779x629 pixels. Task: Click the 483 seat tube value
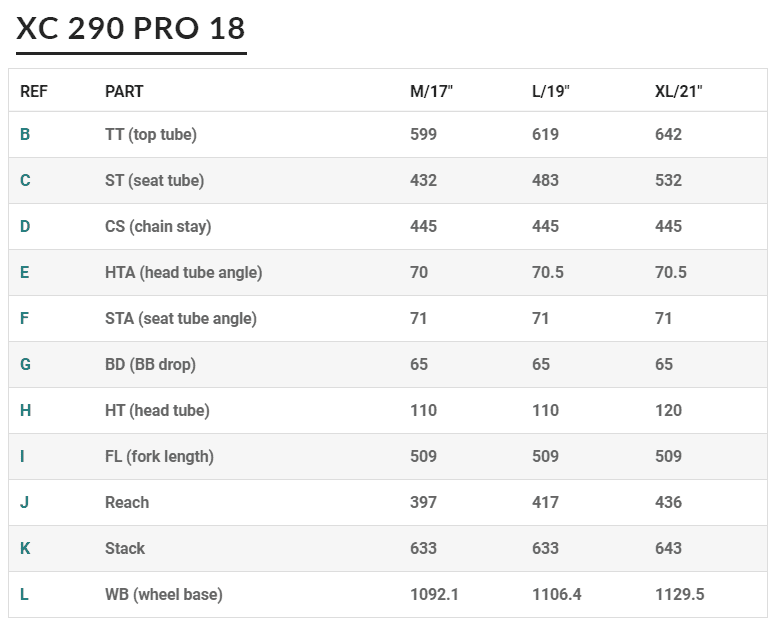[545, 180]
